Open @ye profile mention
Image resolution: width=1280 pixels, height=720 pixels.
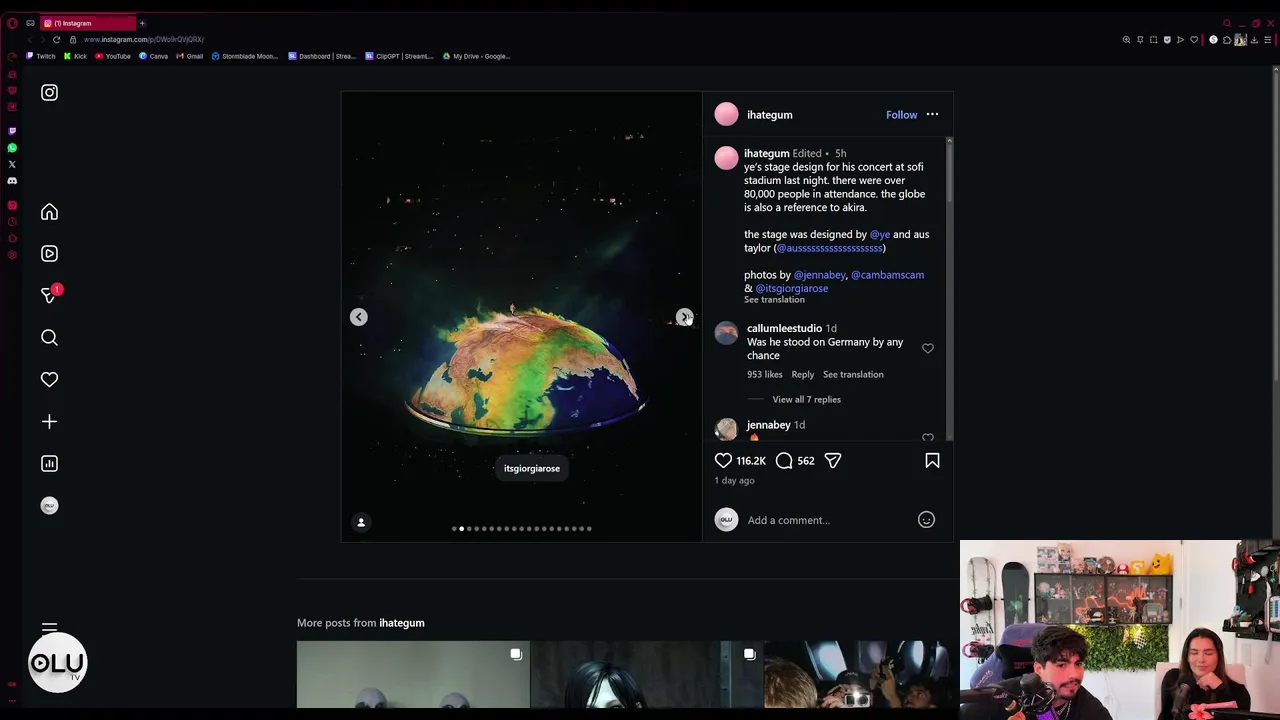click(880, 235)
